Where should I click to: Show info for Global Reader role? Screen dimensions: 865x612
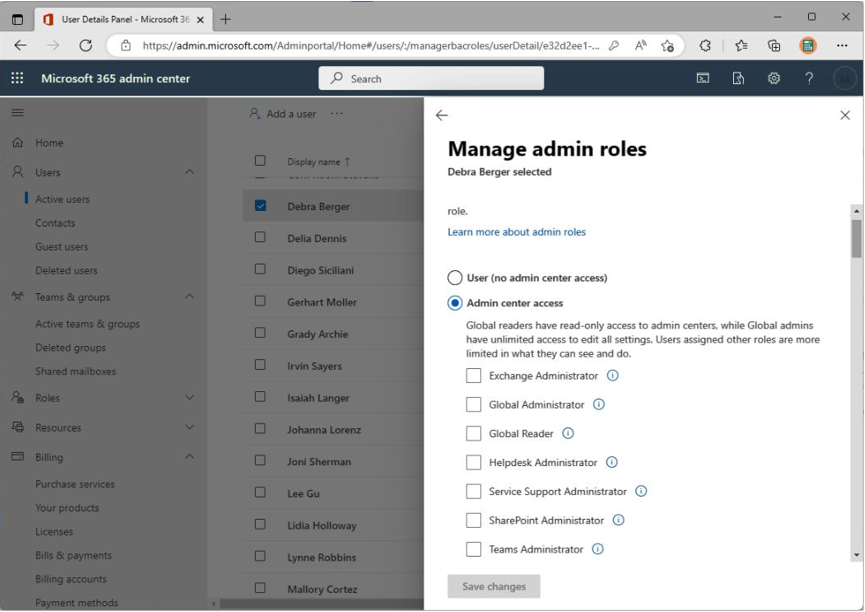pos(568,433)
